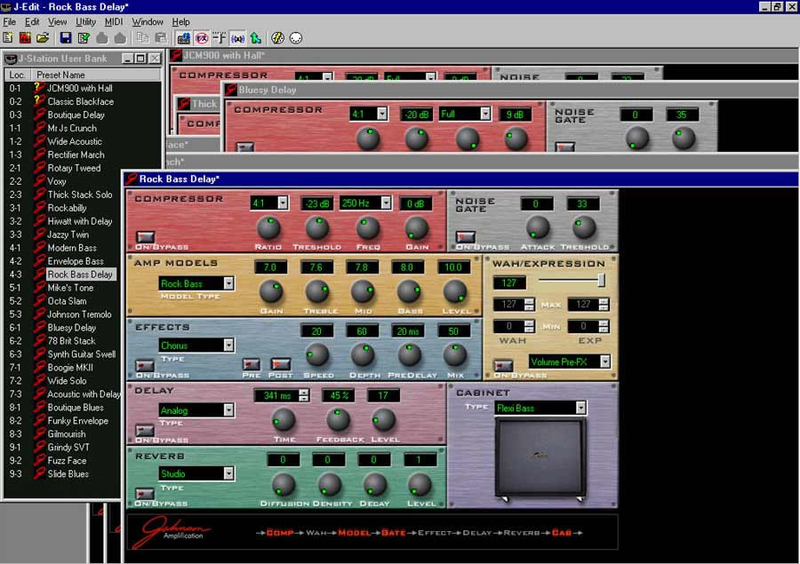Open the MIDI menu
Image resolution: width=800 pixels, height=564 pixels.
click(x=113, y=22)
